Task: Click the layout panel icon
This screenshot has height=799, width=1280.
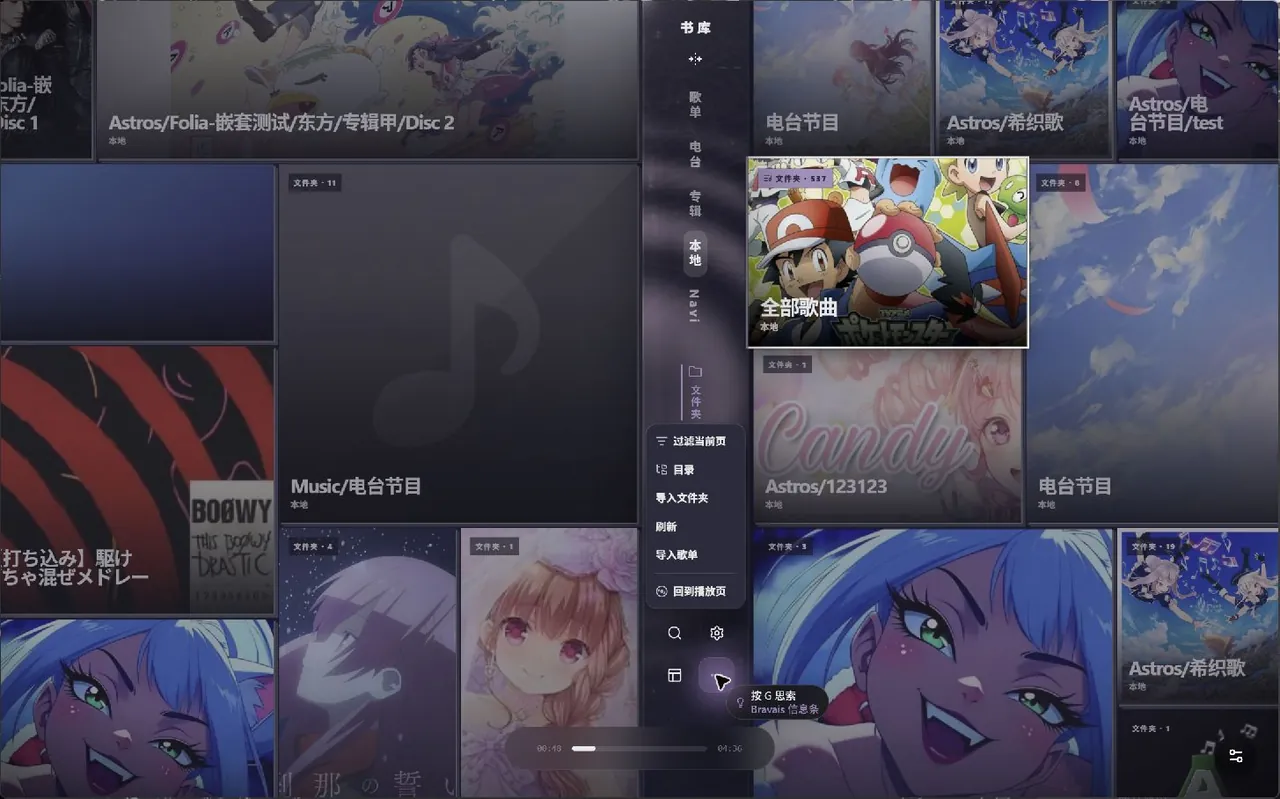Action: pos(675,676)
